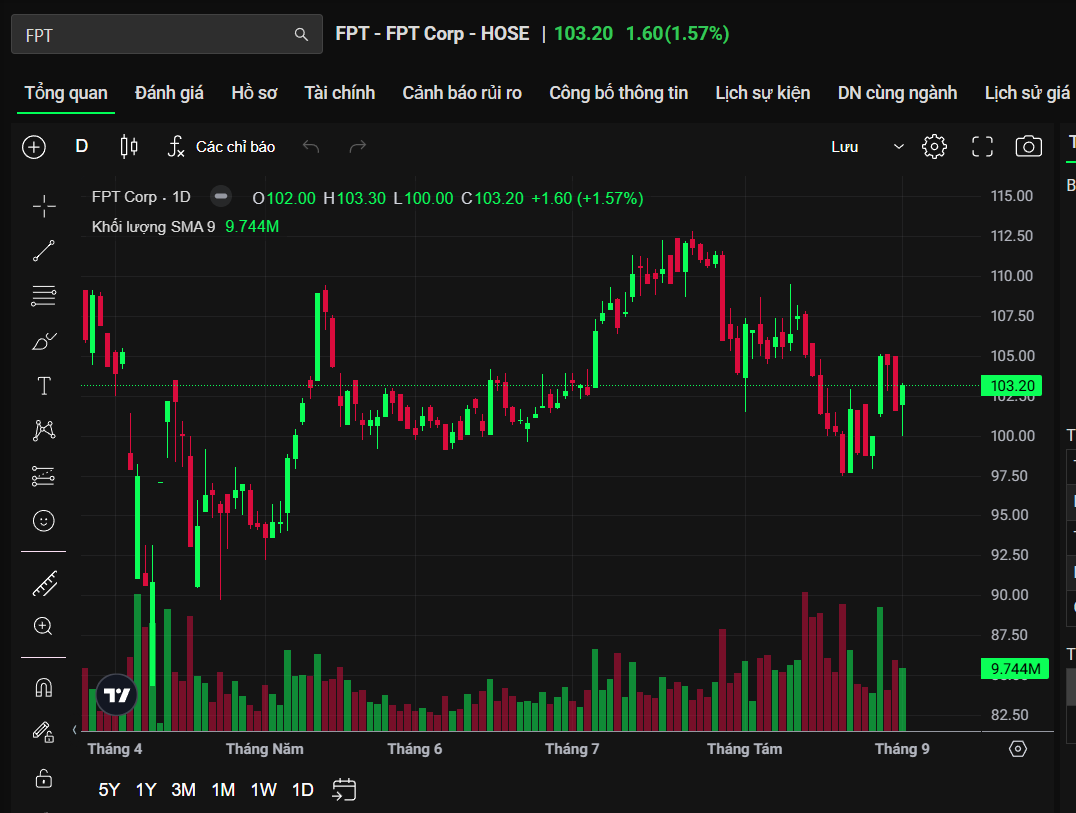Expand the Lưu dropdown arrow
The height and width of the screenshot is (813, 1076).
(898, 147)
